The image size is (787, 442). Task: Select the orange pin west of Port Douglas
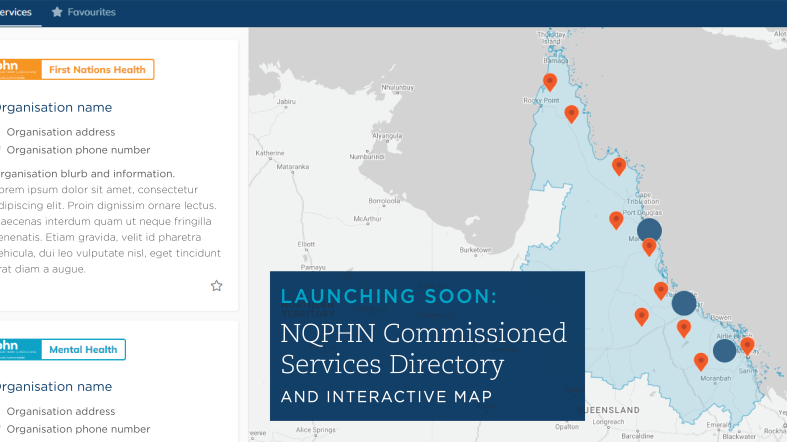coord(616,220)
